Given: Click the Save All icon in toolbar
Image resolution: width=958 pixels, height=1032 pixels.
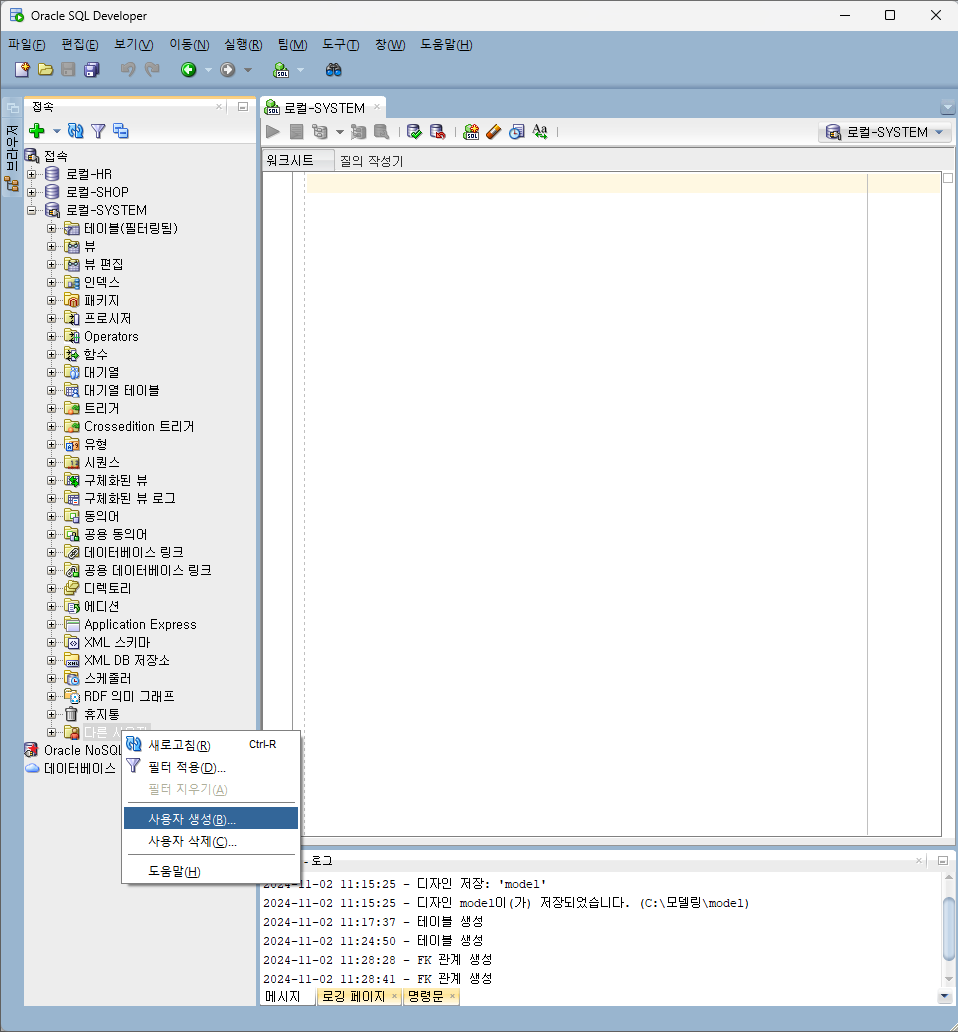Looking at the screenshot, I should click(x=91, y=69).
